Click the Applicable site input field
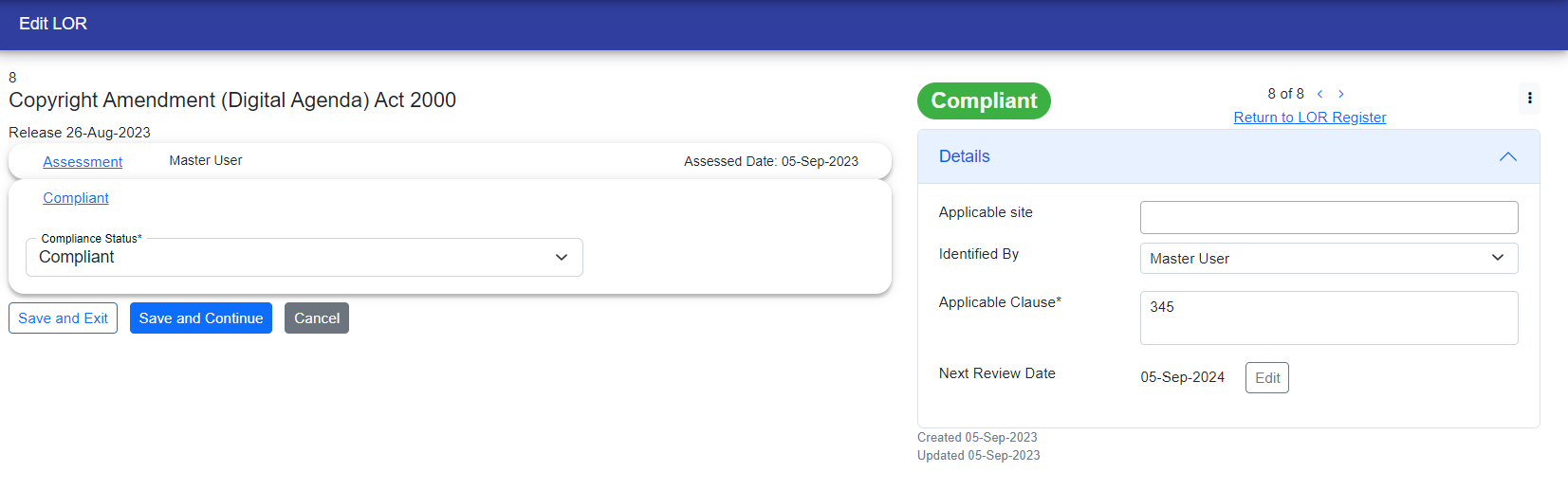Image resolution: width=1568 pixels, height=490 pixels. point(1328,217)
